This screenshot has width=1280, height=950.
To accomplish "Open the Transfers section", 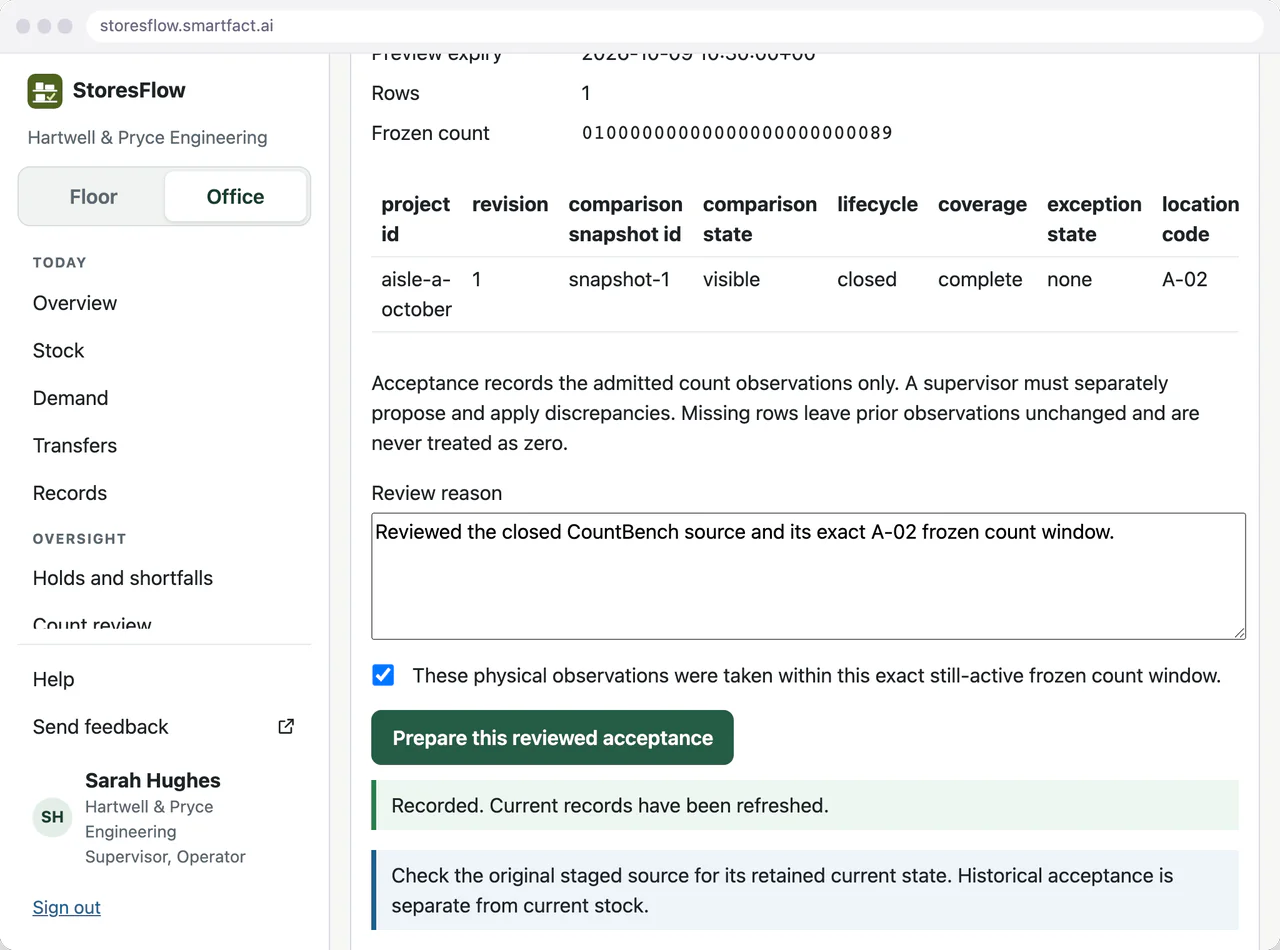I will pyautogui.click(x=75, y=446).
